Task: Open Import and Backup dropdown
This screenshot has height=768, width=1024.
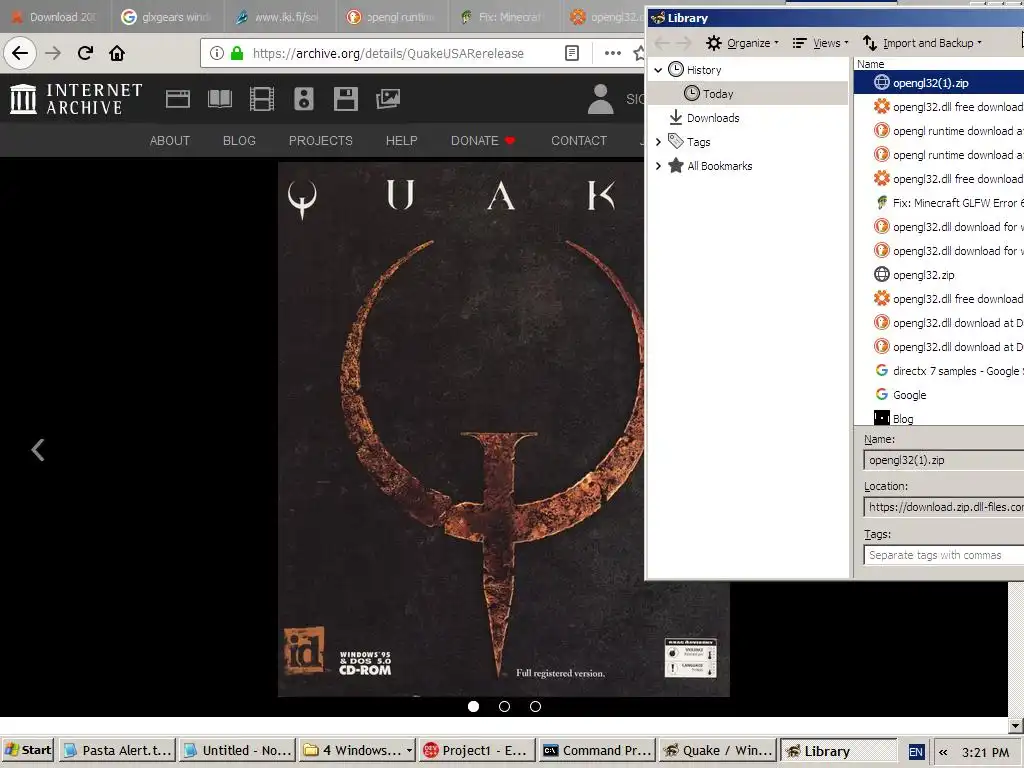Action: coord(922,43)
